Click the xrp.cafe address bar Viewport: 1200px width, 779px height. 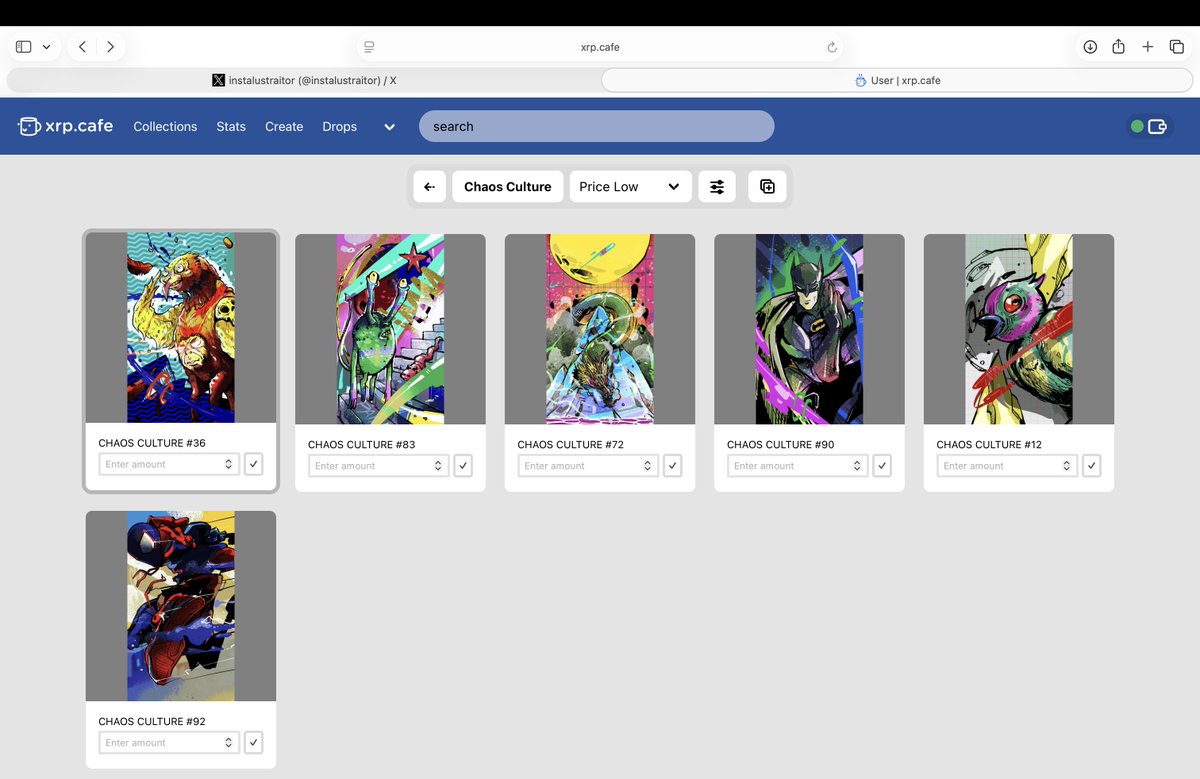coord(600,47)
